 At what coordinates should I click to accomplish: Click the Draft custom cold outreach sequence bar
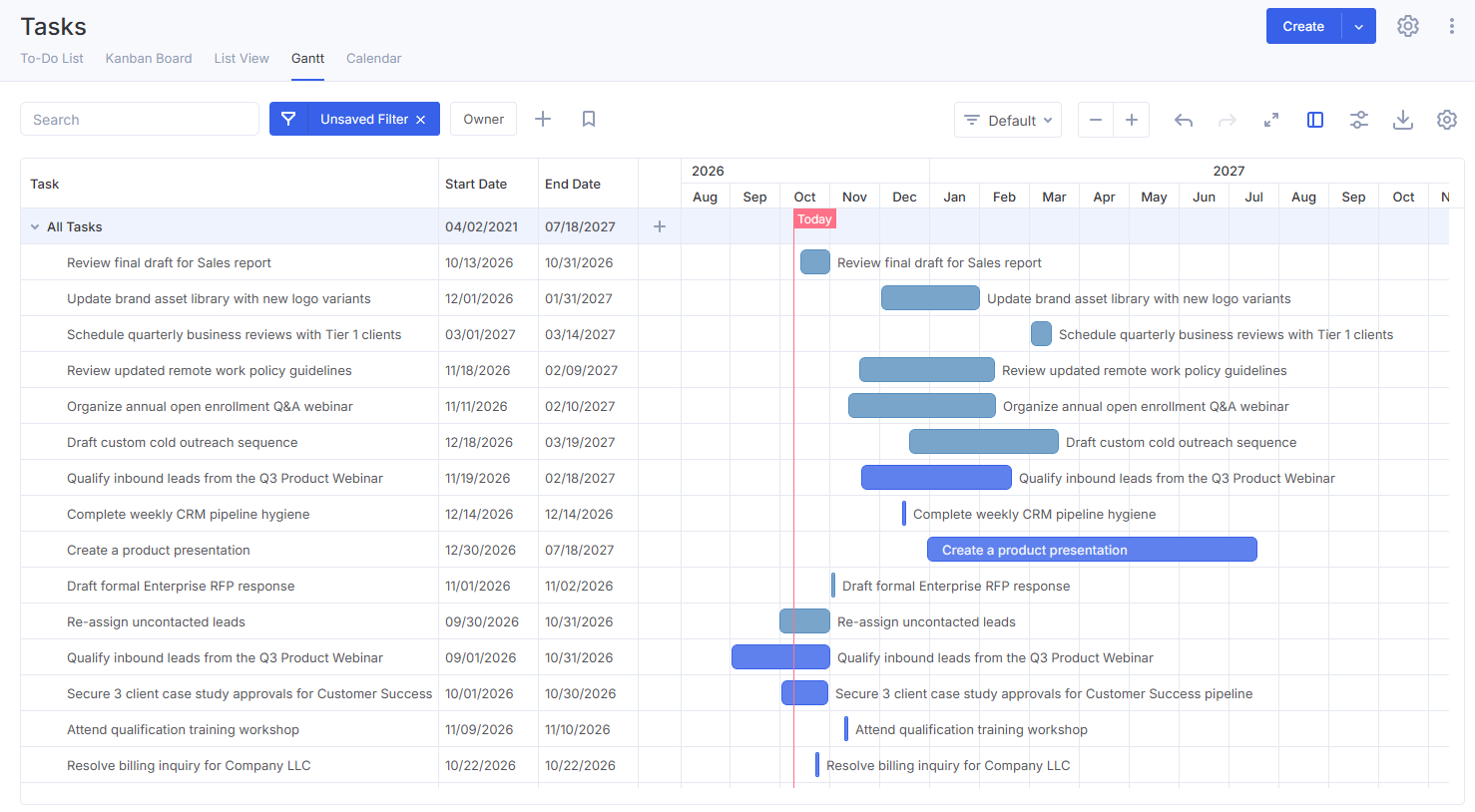(984, 442)
